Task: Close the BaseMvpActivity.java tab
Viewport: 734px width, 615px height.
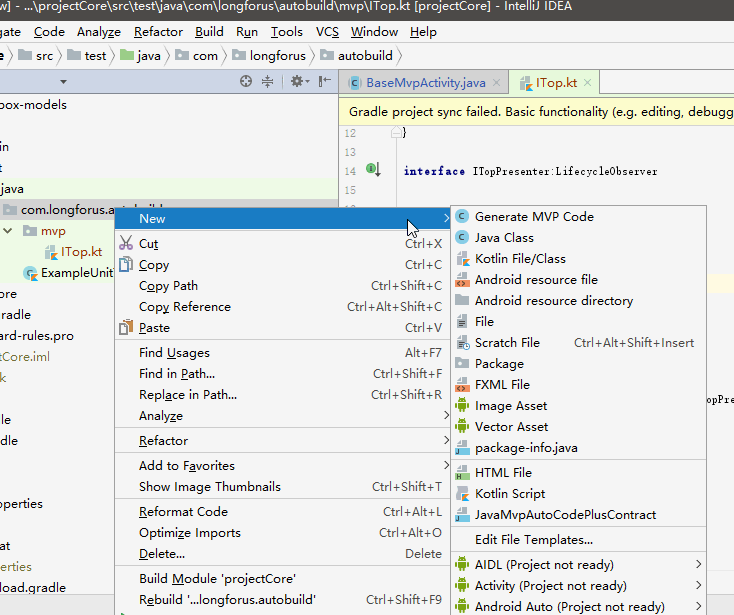Action: point(497,83)
